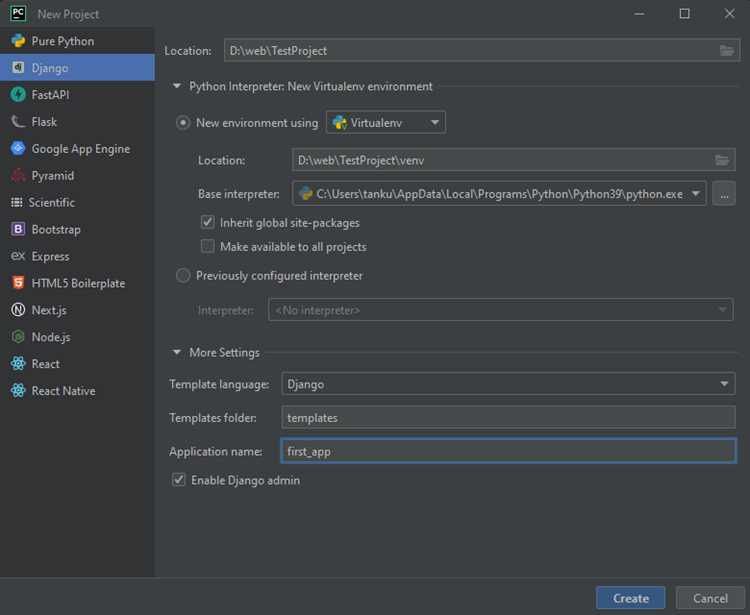Disable the Enable Django admin checkbox
This screenshot has height=615, width=750.
[178, 480]
